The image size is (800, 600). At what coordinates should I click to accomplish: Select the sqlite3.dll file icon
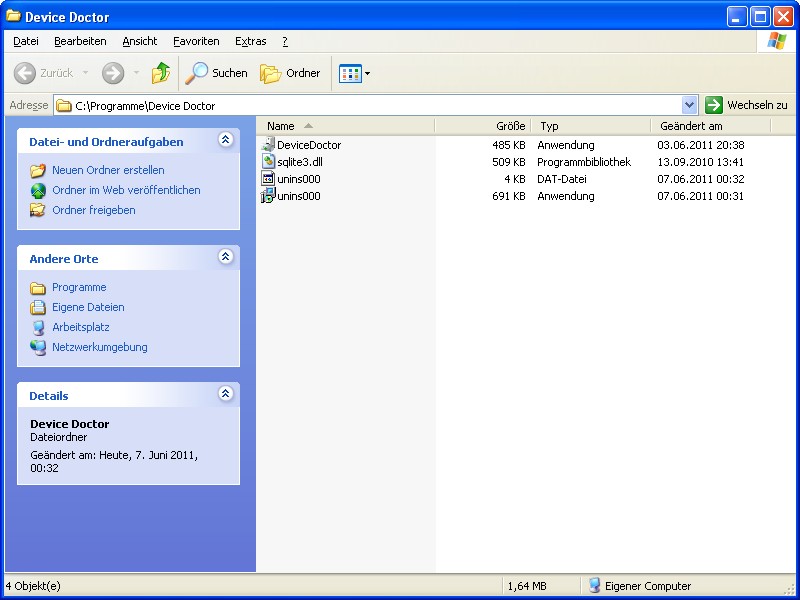(x=268, y=162)
